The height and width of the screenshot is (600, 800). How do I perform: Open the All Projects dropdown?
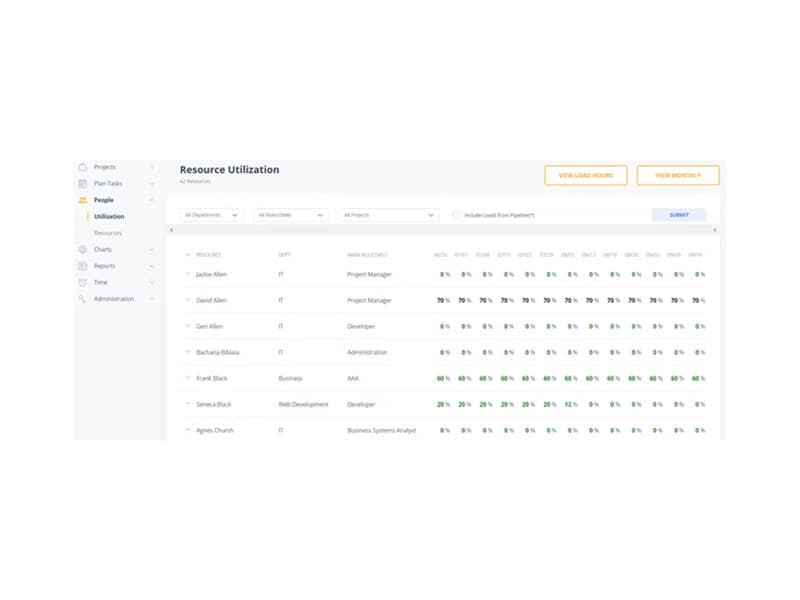coord(388,215)
